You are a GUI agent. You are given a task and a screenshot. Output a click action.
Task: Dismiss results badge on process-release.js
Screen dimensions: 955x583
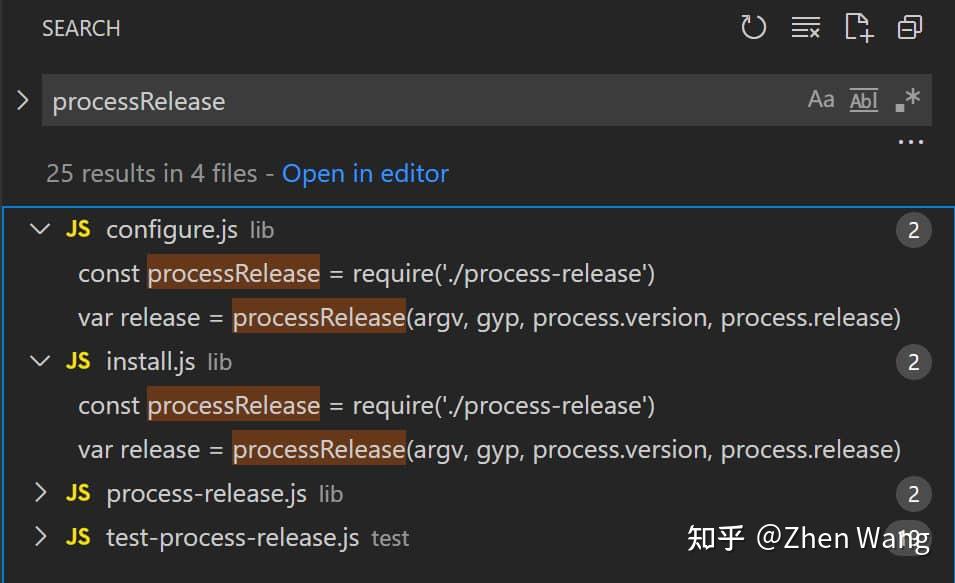click(913, 493)
